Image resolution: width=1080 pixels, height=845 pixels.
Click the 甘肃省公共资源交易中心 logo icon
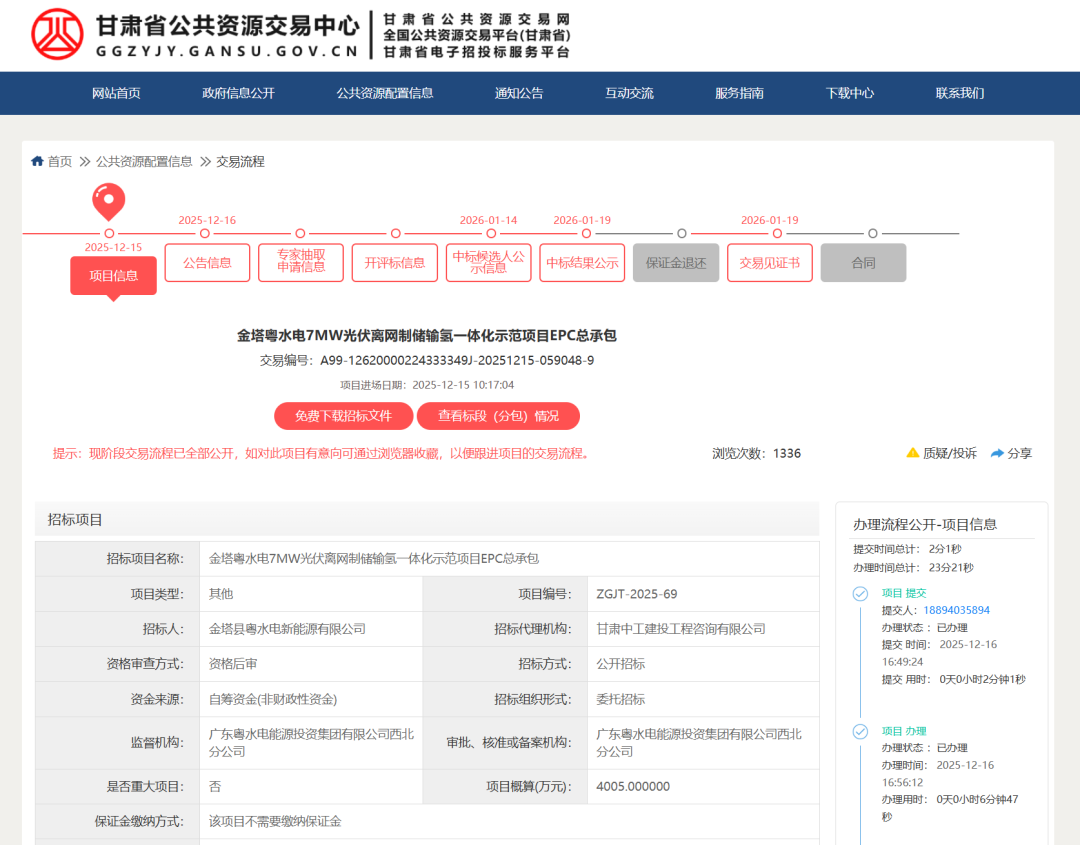[57, 34]
